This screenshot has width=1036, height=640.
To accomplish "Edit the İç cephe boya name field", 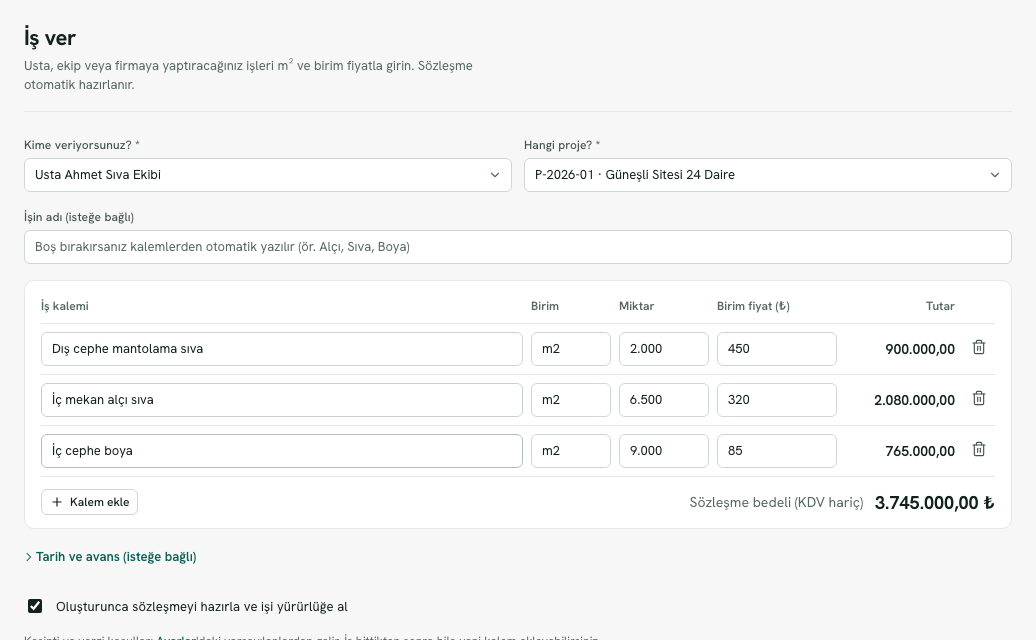I will 282,450.
